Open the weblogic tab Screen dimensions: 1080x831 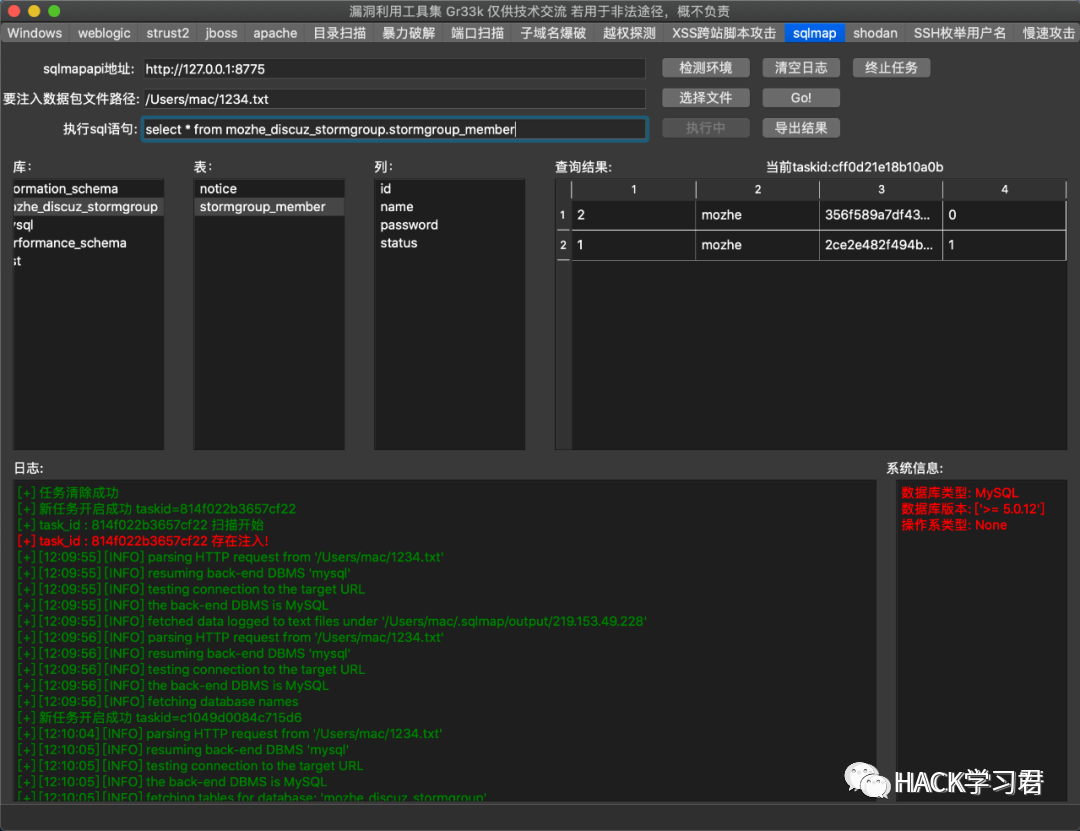pyautogui.click(x=104, y=33)
